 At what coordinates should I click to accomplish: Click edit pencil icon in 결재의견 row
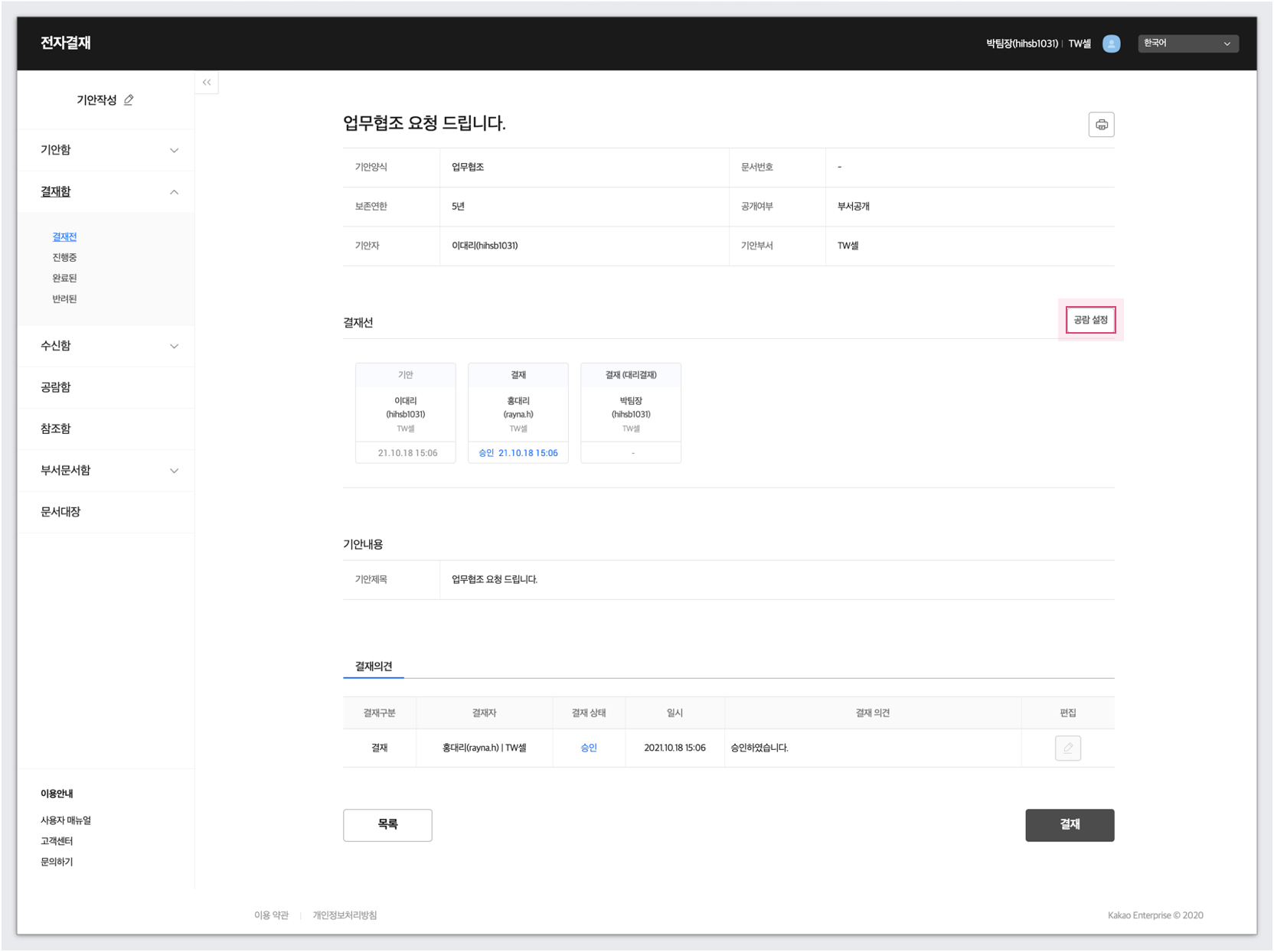[x=1067, y=748]
